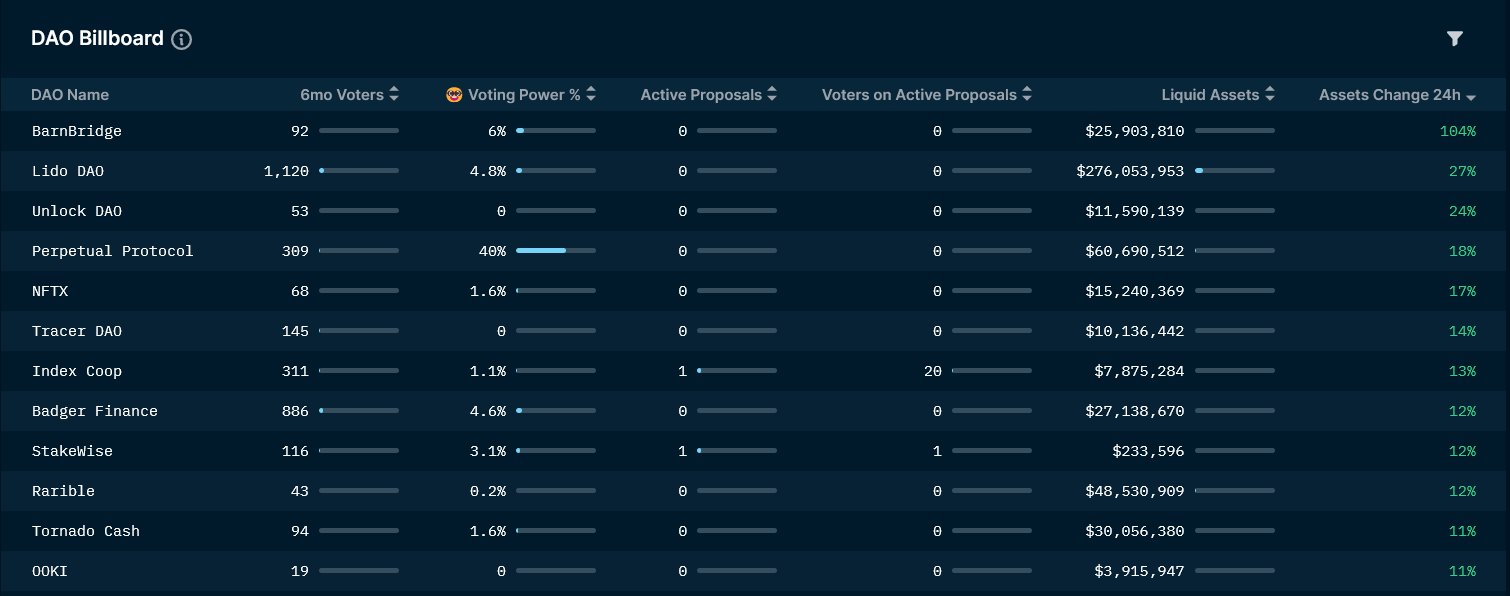Click the 6mo Voters header label
The height and width of the screenshot is (596, 1510).
[342, 95]
